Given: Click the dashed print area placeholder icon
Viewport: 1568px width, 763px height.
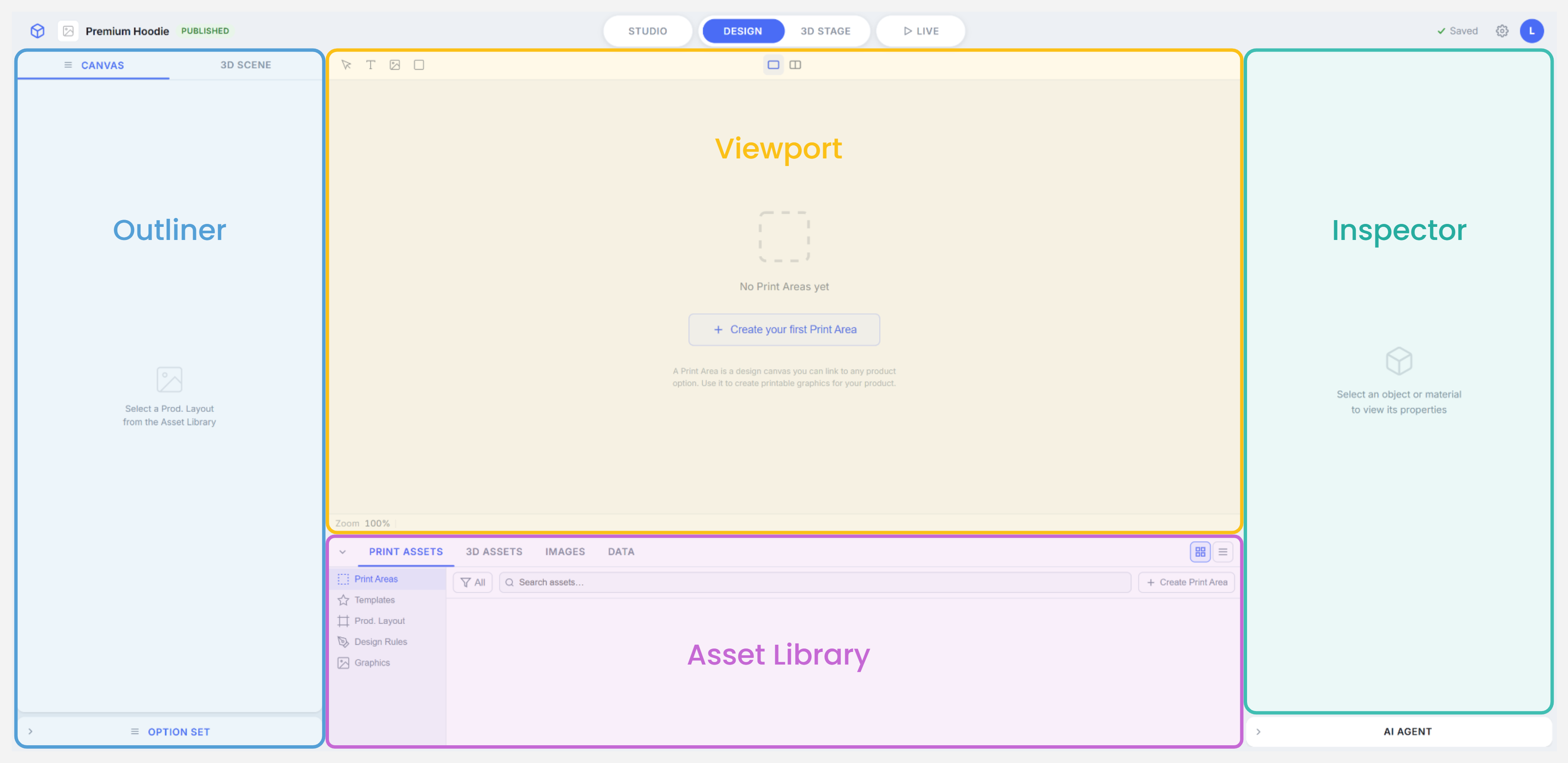Looking at the screenshot, I should pyautogui.click(x=784, y=236).
